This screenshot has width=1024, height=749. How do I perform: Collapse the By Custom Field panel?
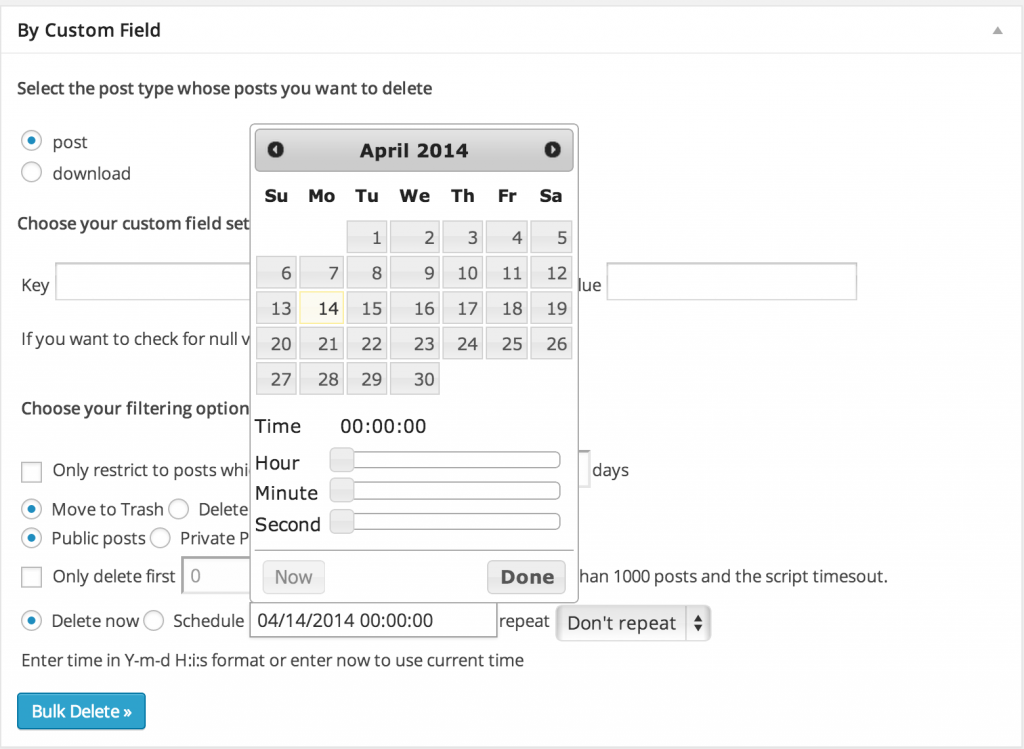tap(996, 30)
